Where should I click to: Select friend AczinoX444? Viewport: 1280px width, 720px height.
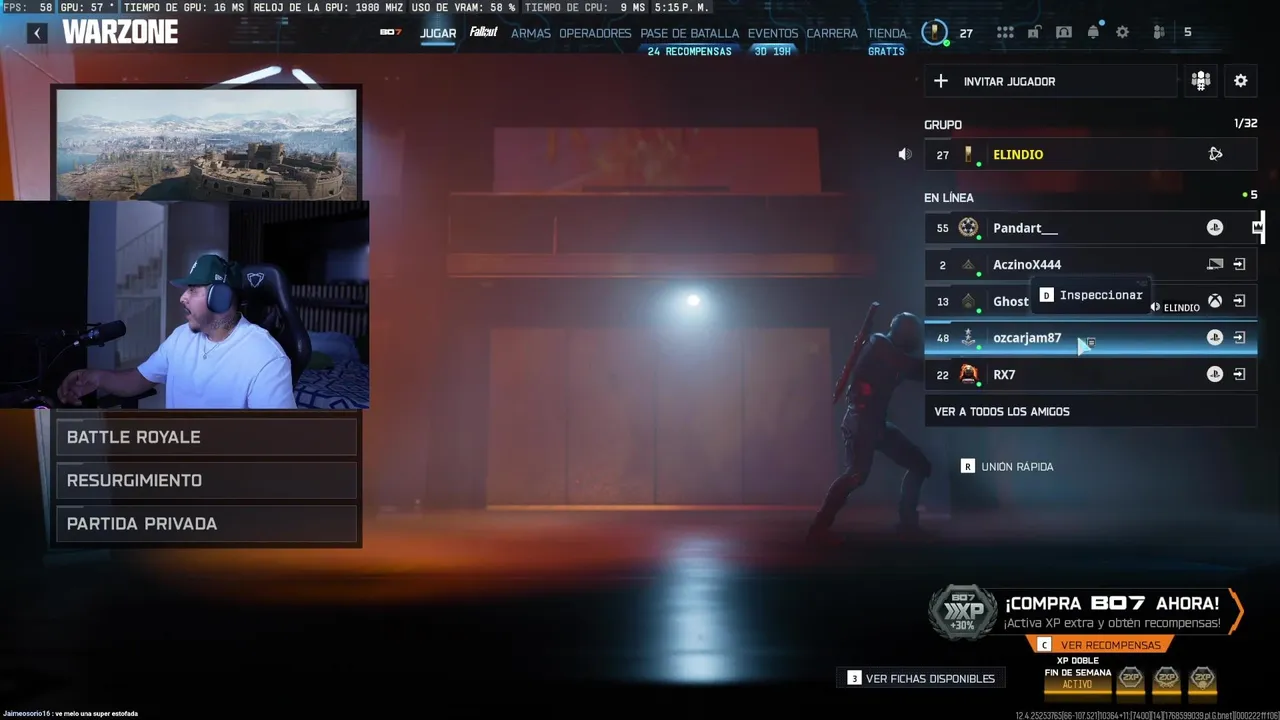[1090, 264]
